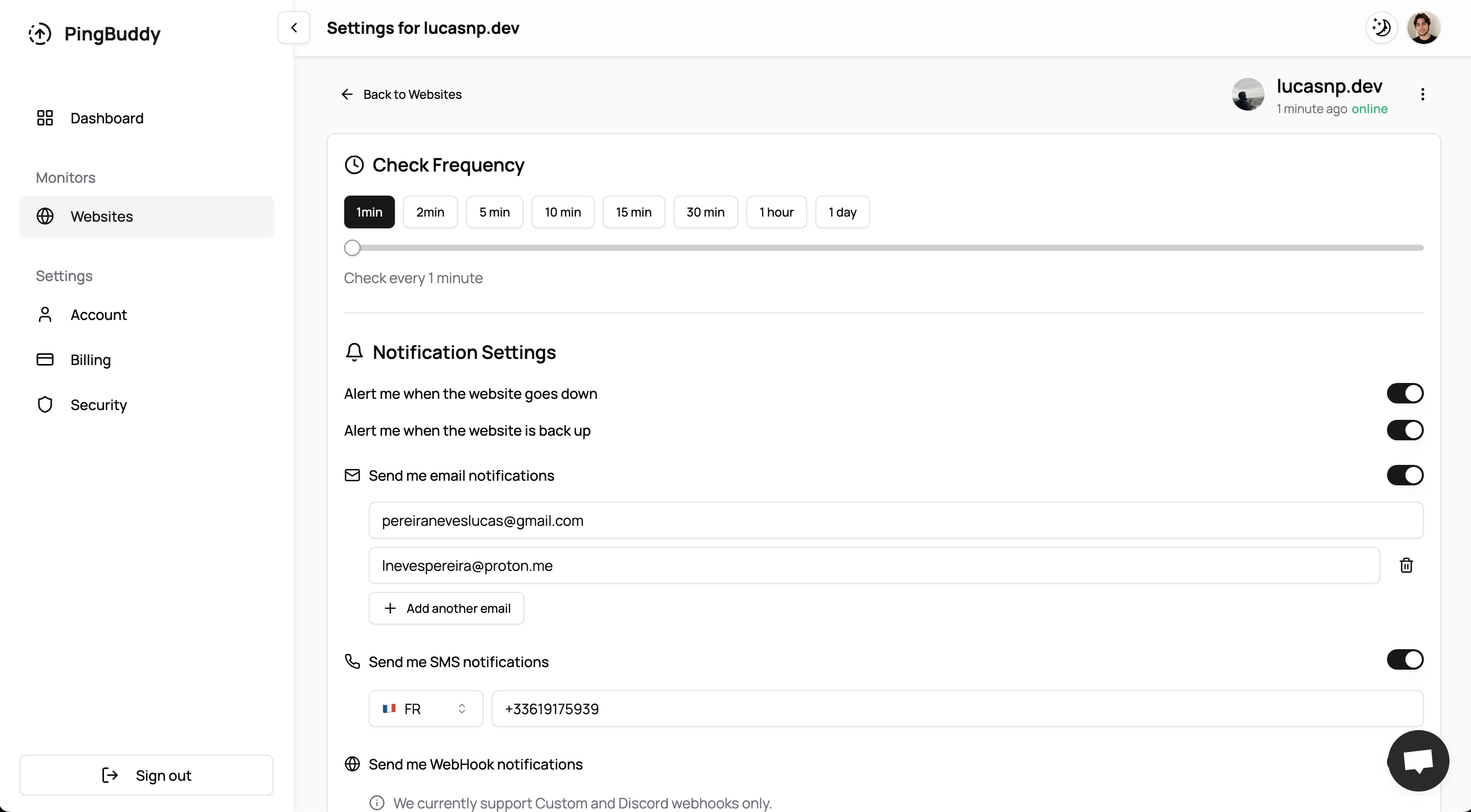Toggle email notifications switch
1471x812 pixels.
1405,475
